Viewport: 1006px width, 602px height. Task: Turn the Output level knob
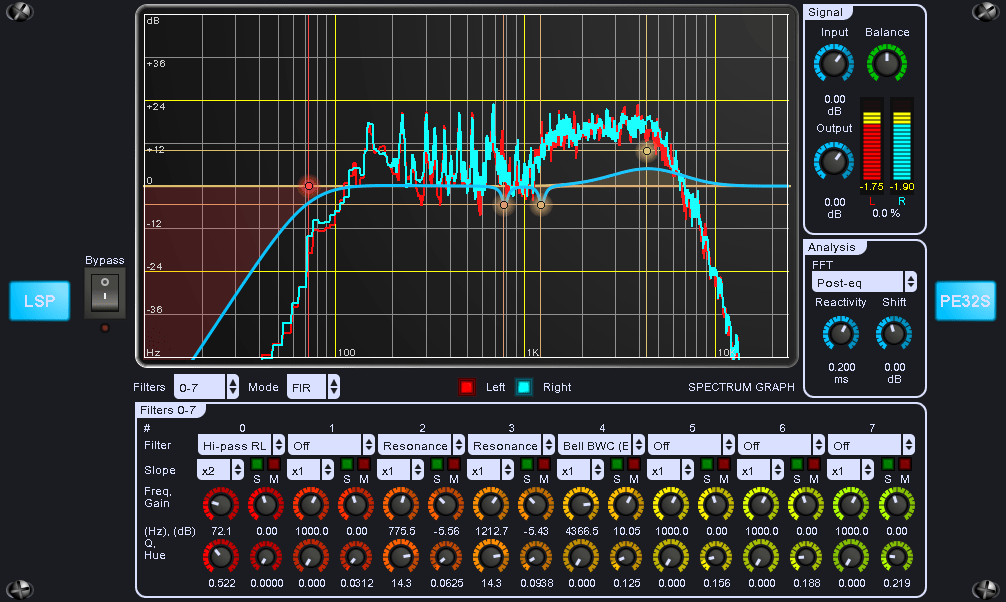point(833,162)
